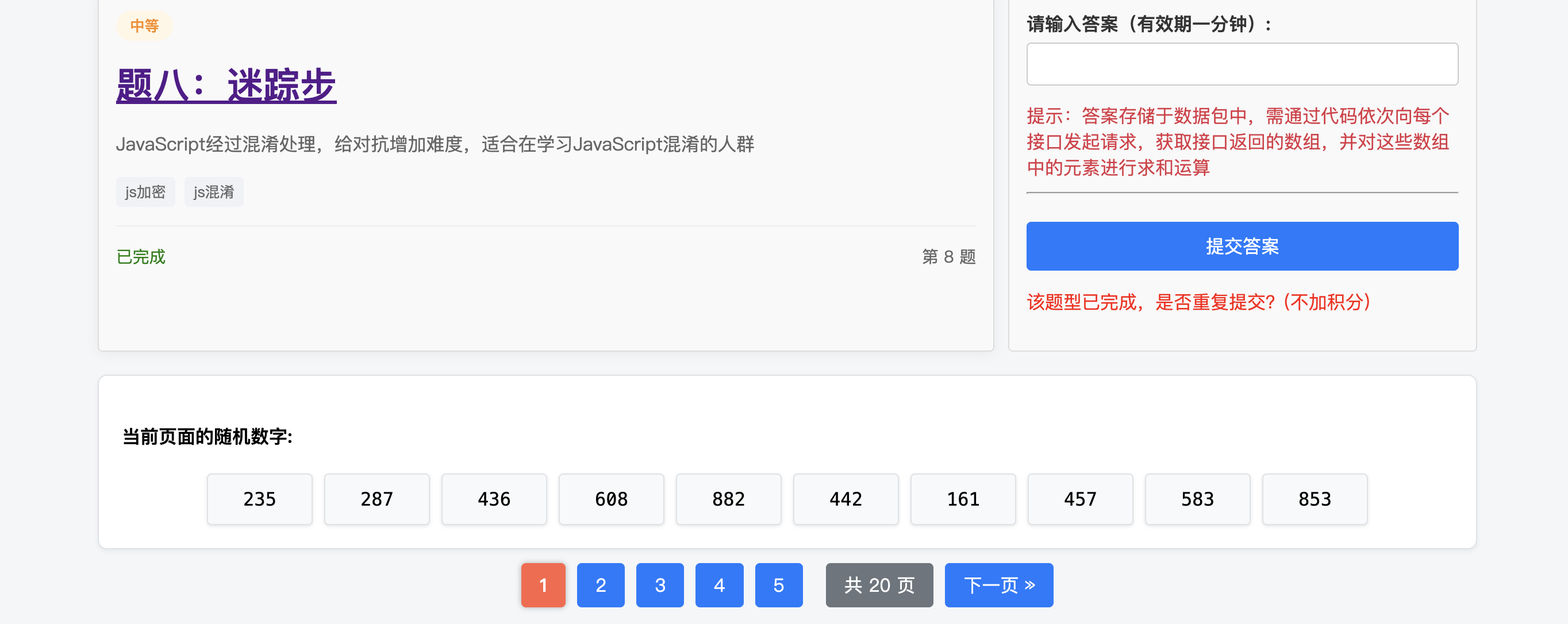Open the 题八：迷踪步 title link

[226, 86]
